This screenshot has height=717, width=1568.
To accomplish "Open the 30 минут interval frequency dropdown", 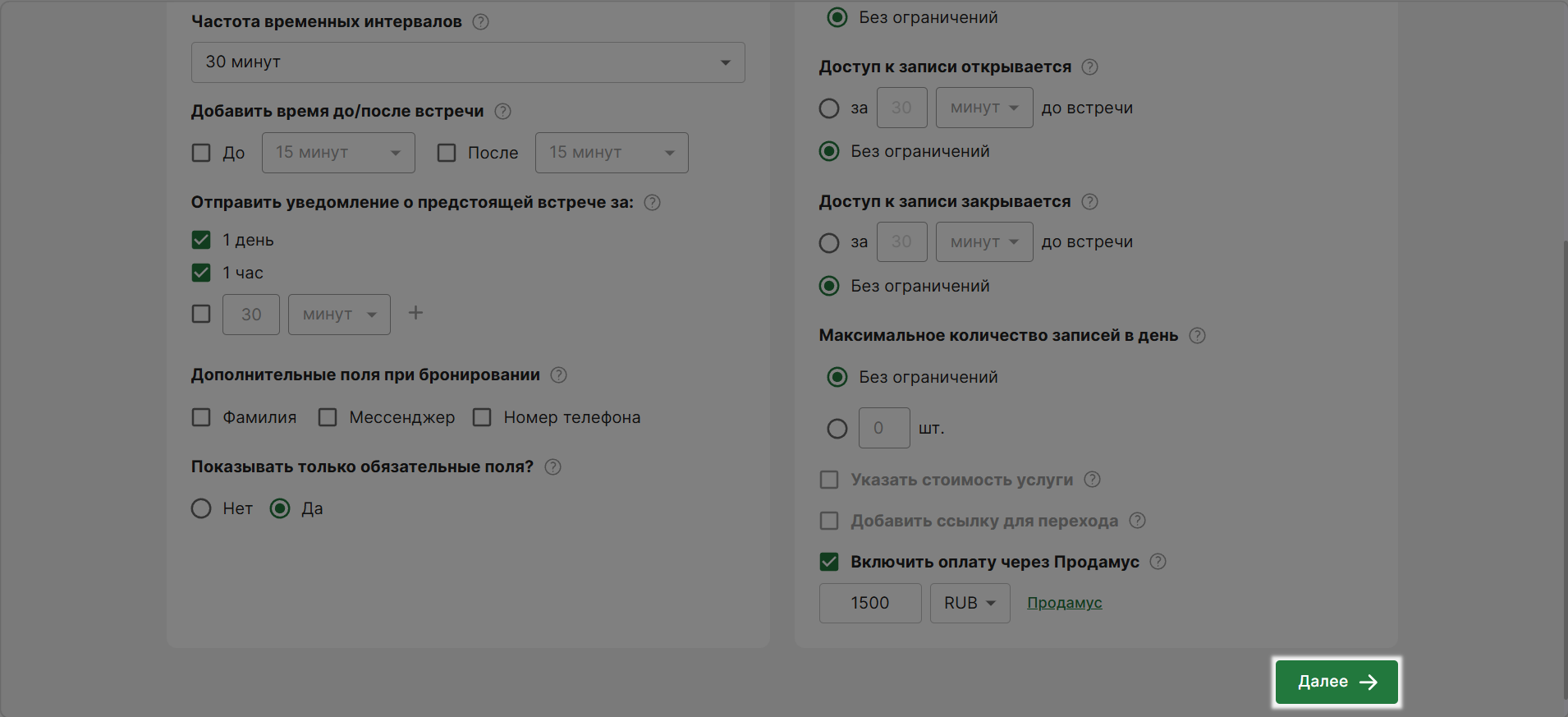I will [x=468, y=62].
